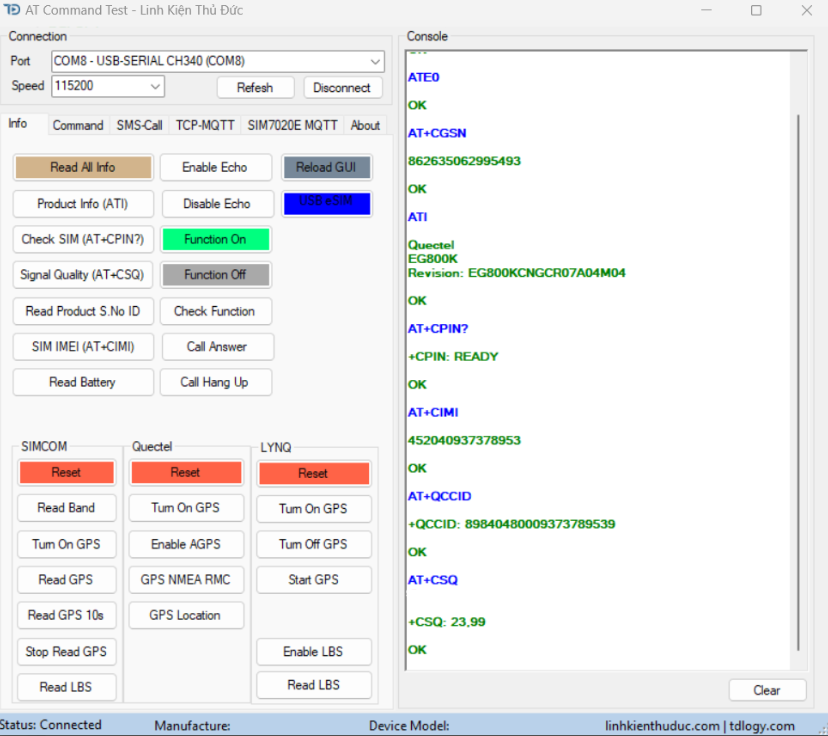Click the +QCCID response line
Image resolution: width=828 pixels, height=736 pixels.
point(512,524)
